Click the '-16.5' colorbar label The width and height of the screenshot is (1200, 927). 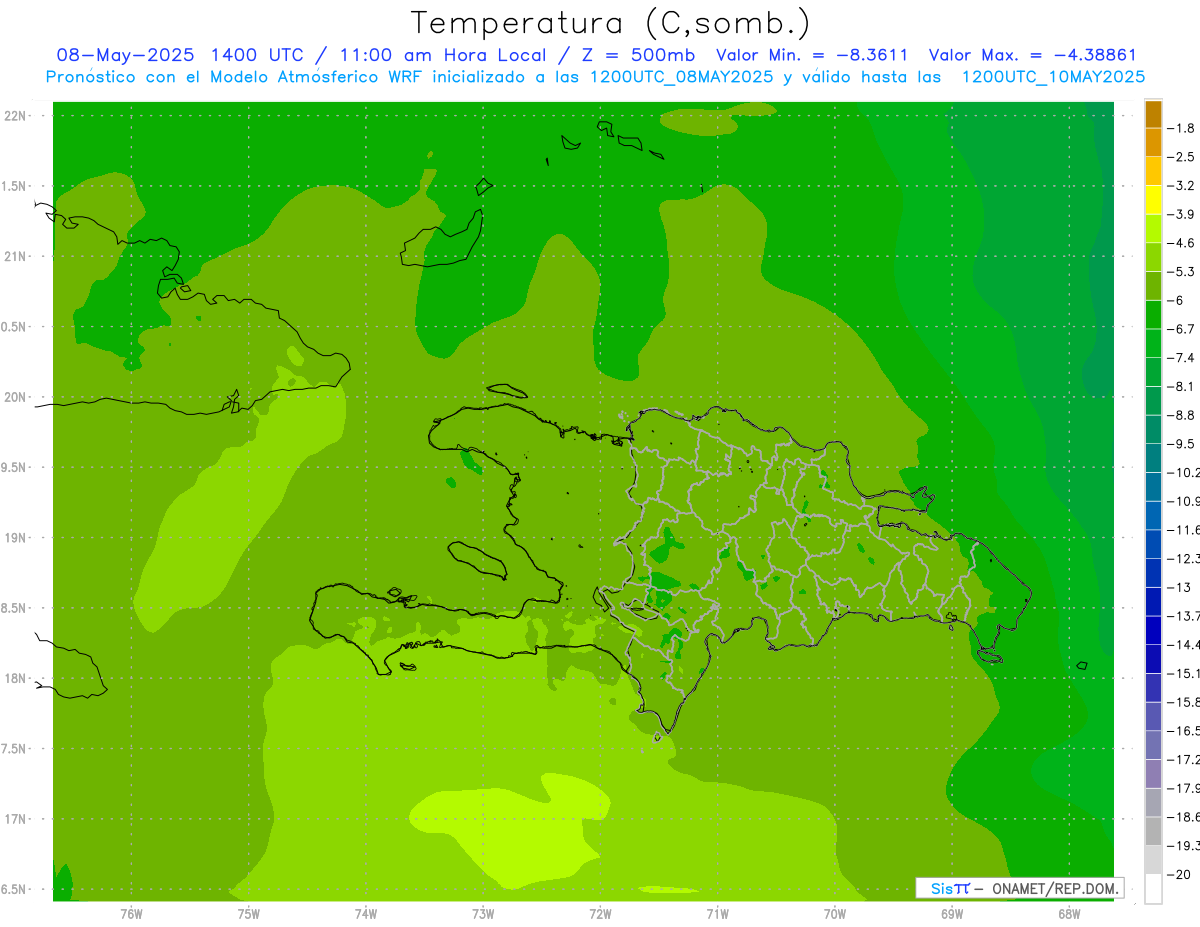pos(1184,731)
